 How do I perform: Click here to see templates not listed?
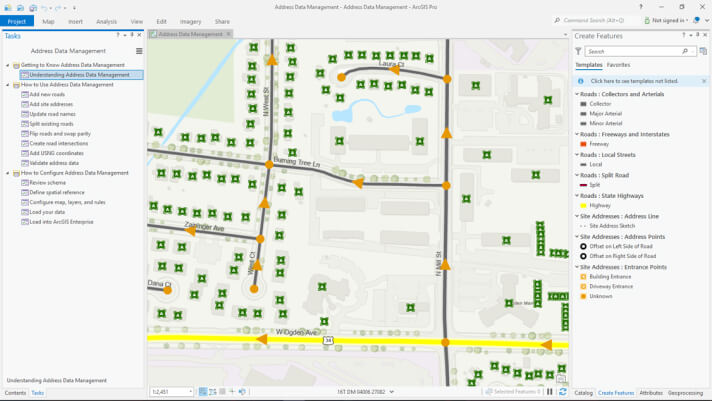pyautogui.click(x=634, y=81)
